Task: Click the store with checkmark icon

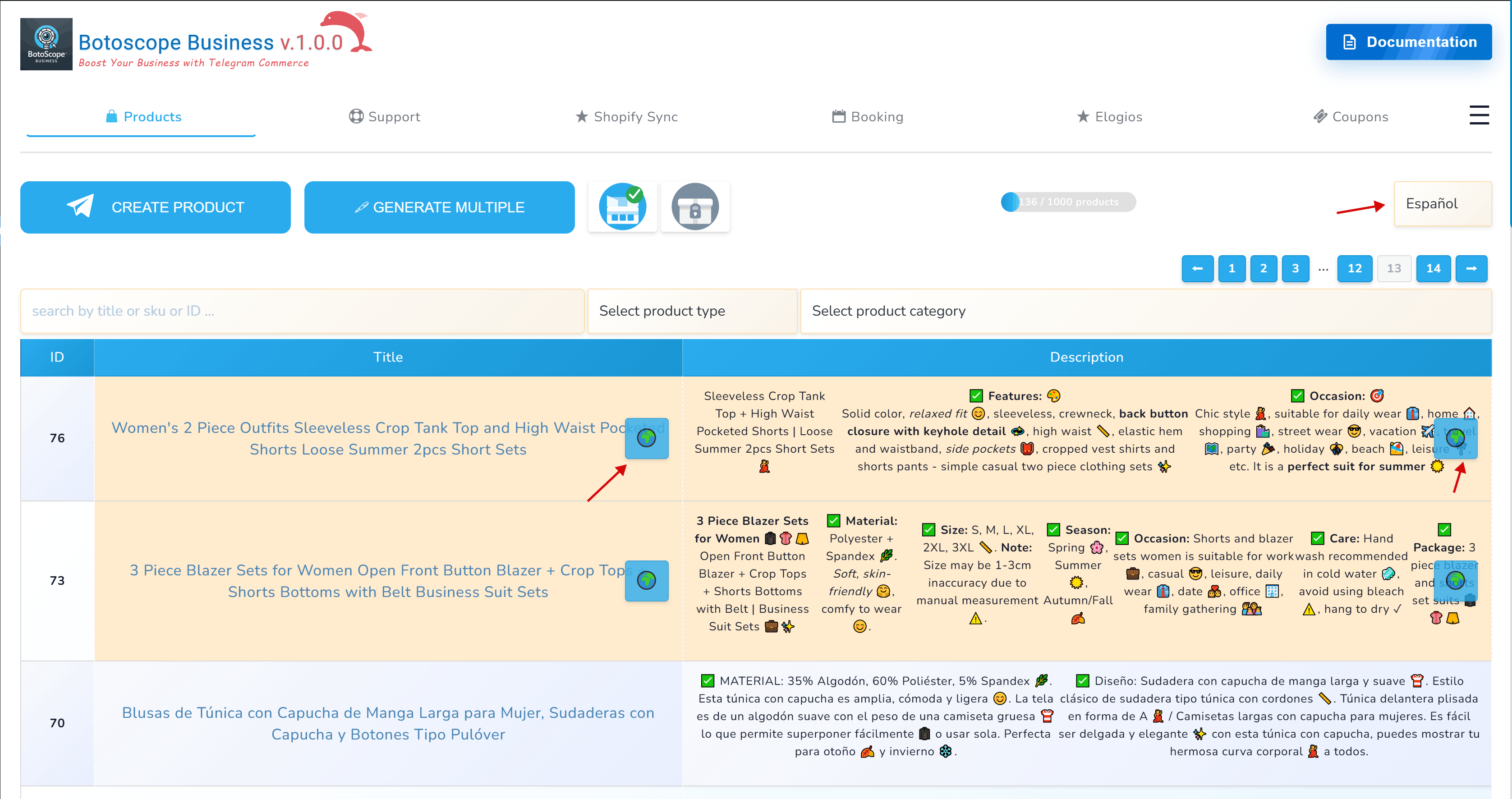Action: pyautogui.click(x=622, y=207)
